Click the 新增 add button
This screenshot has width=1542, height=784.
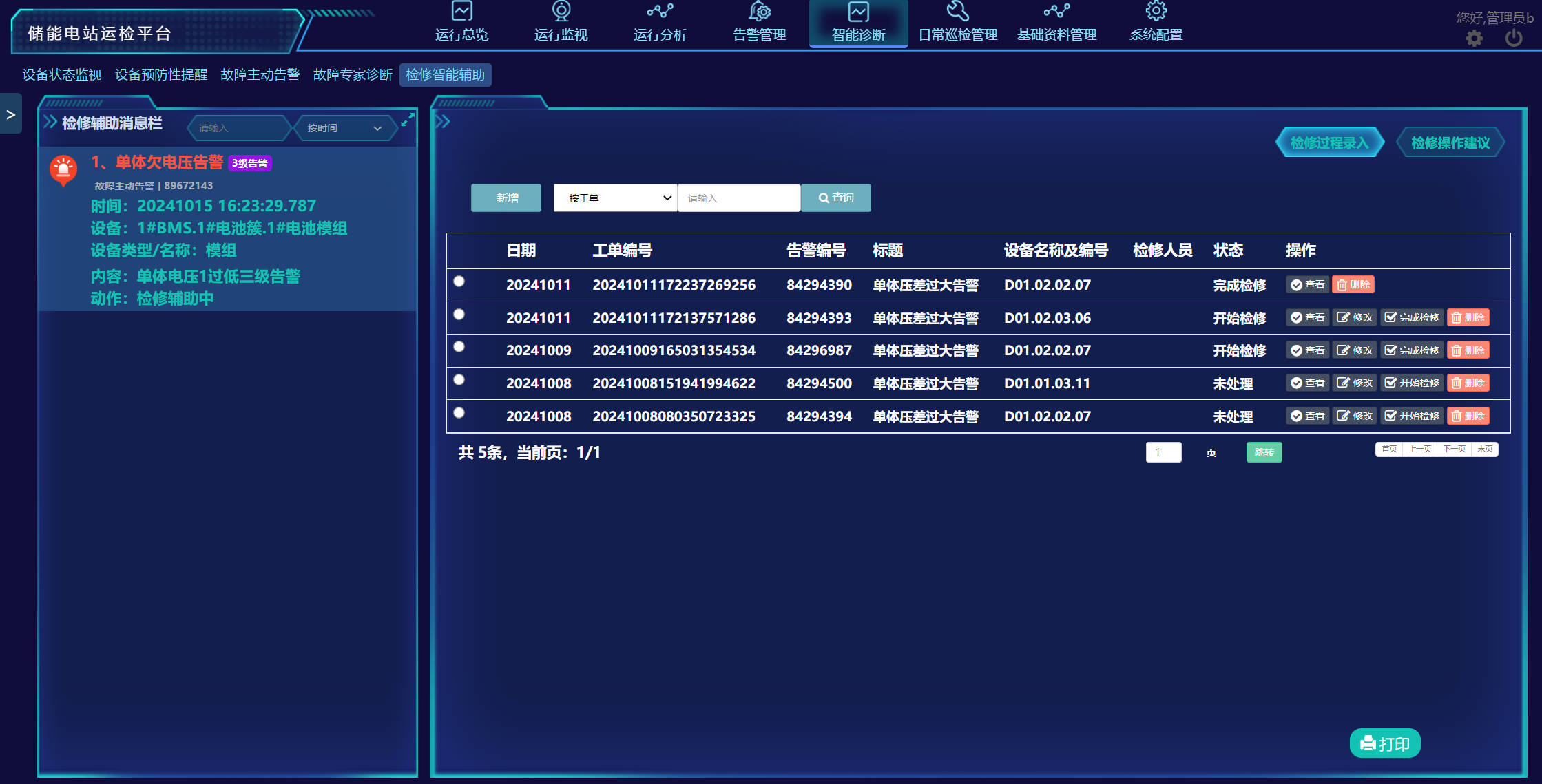coord(506,198)
